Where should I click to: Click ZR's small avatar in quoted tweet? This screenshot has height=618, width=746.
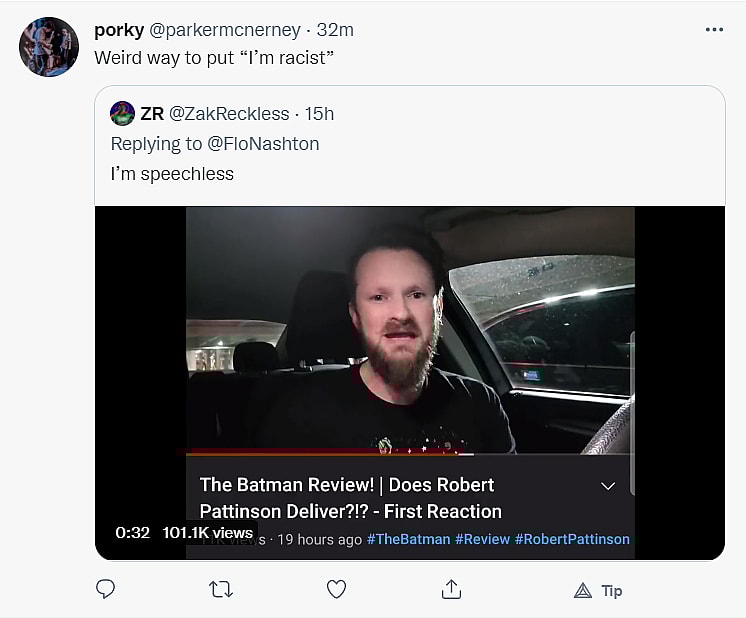click(x=122, y=113)
